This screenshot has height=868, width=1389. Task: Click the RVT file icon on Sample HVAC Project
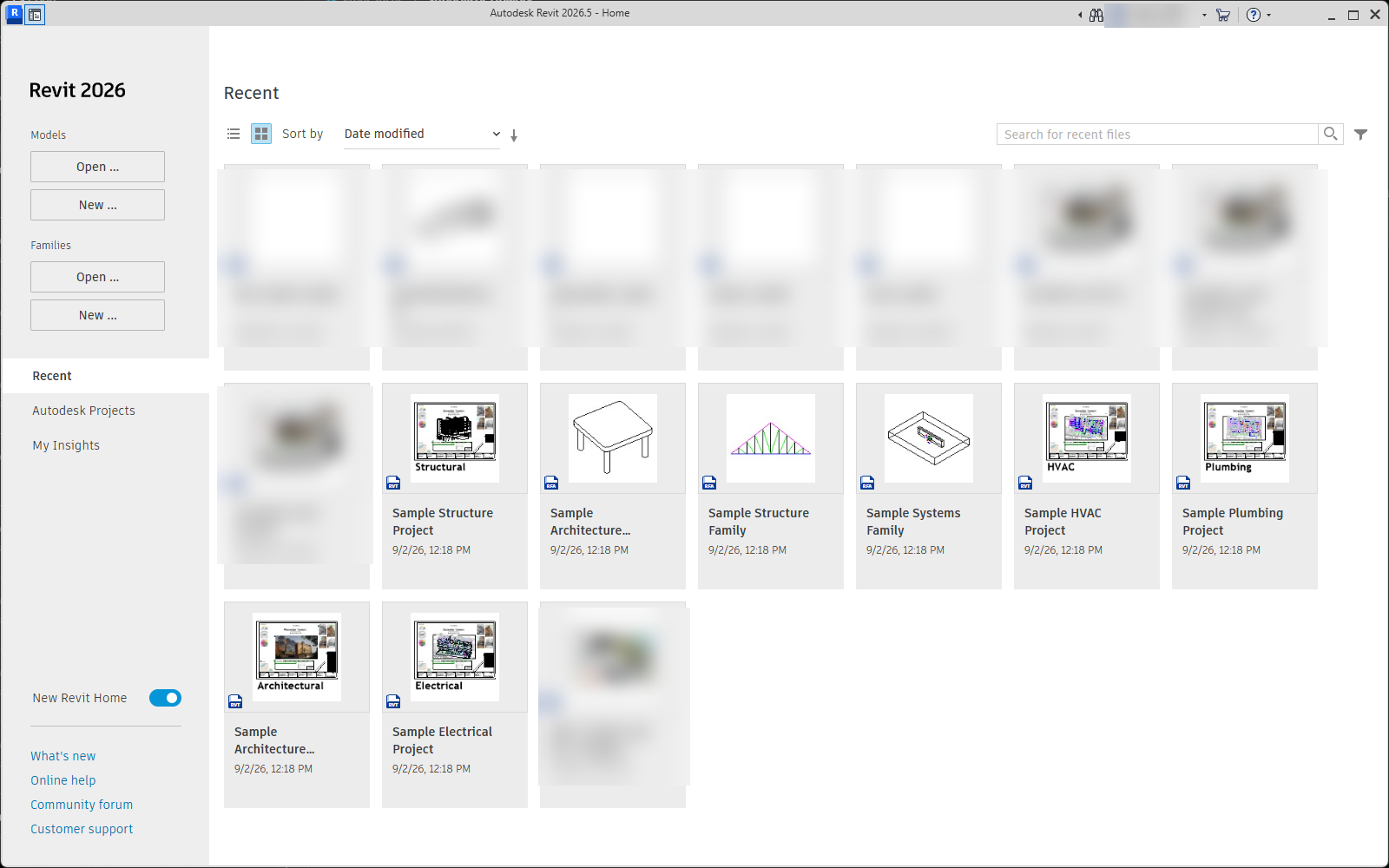pos(1025,483)
